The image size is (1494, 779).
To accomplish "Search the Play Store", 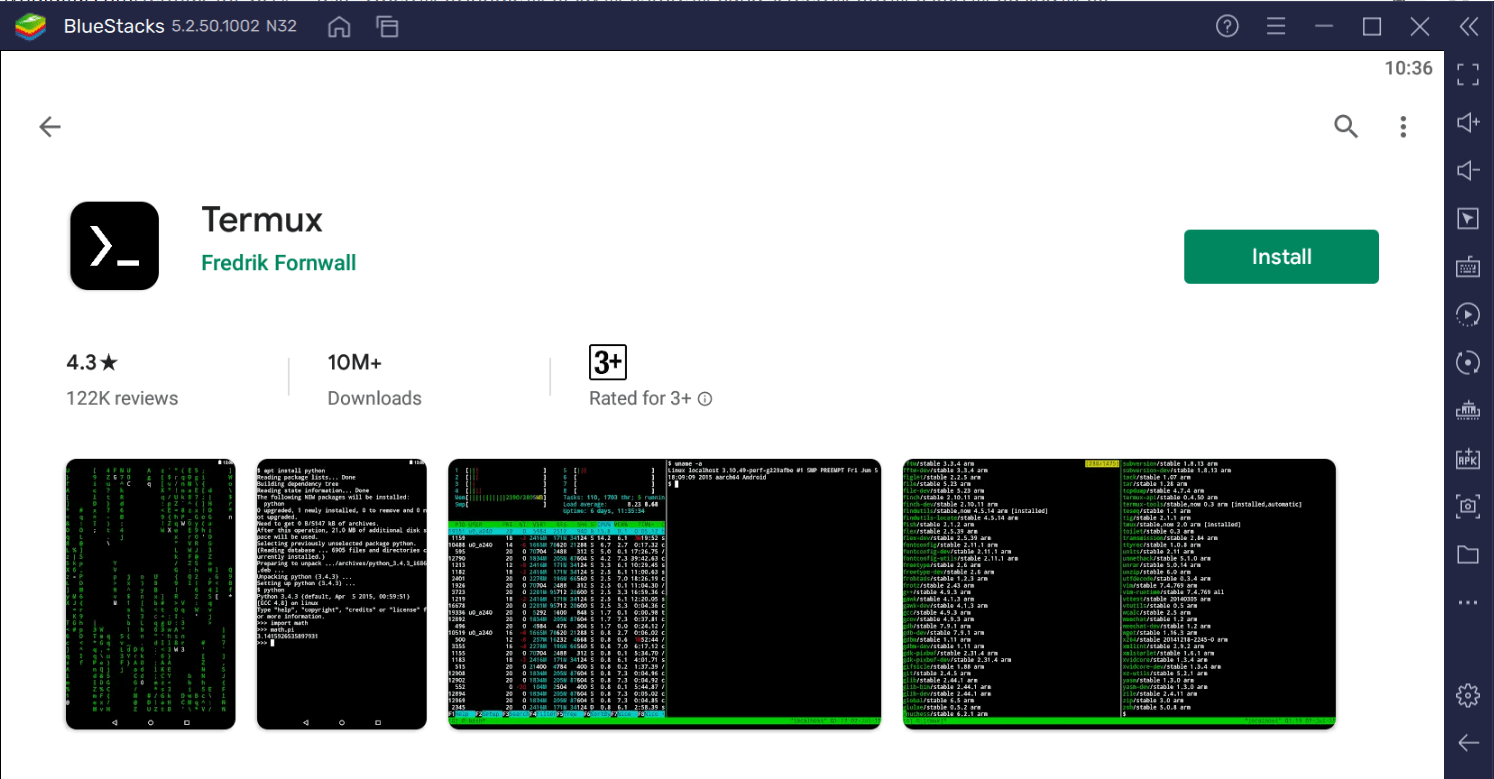I will coord(1346,126).
